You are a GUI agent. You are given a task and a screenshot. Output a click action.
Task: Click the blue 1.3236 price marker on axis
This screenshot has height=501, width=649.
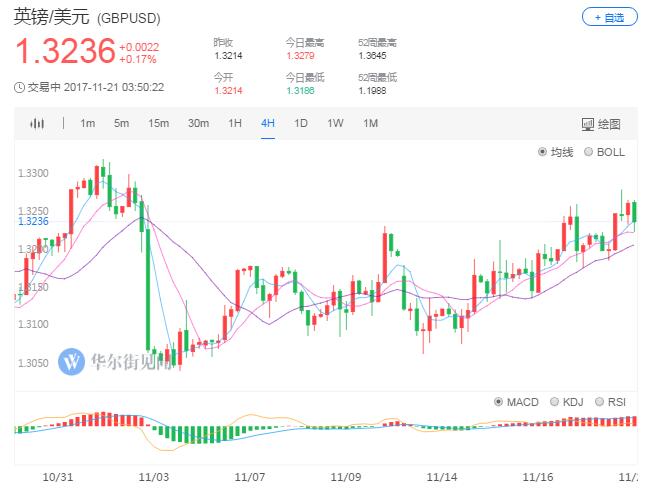(x=33, y=222)
